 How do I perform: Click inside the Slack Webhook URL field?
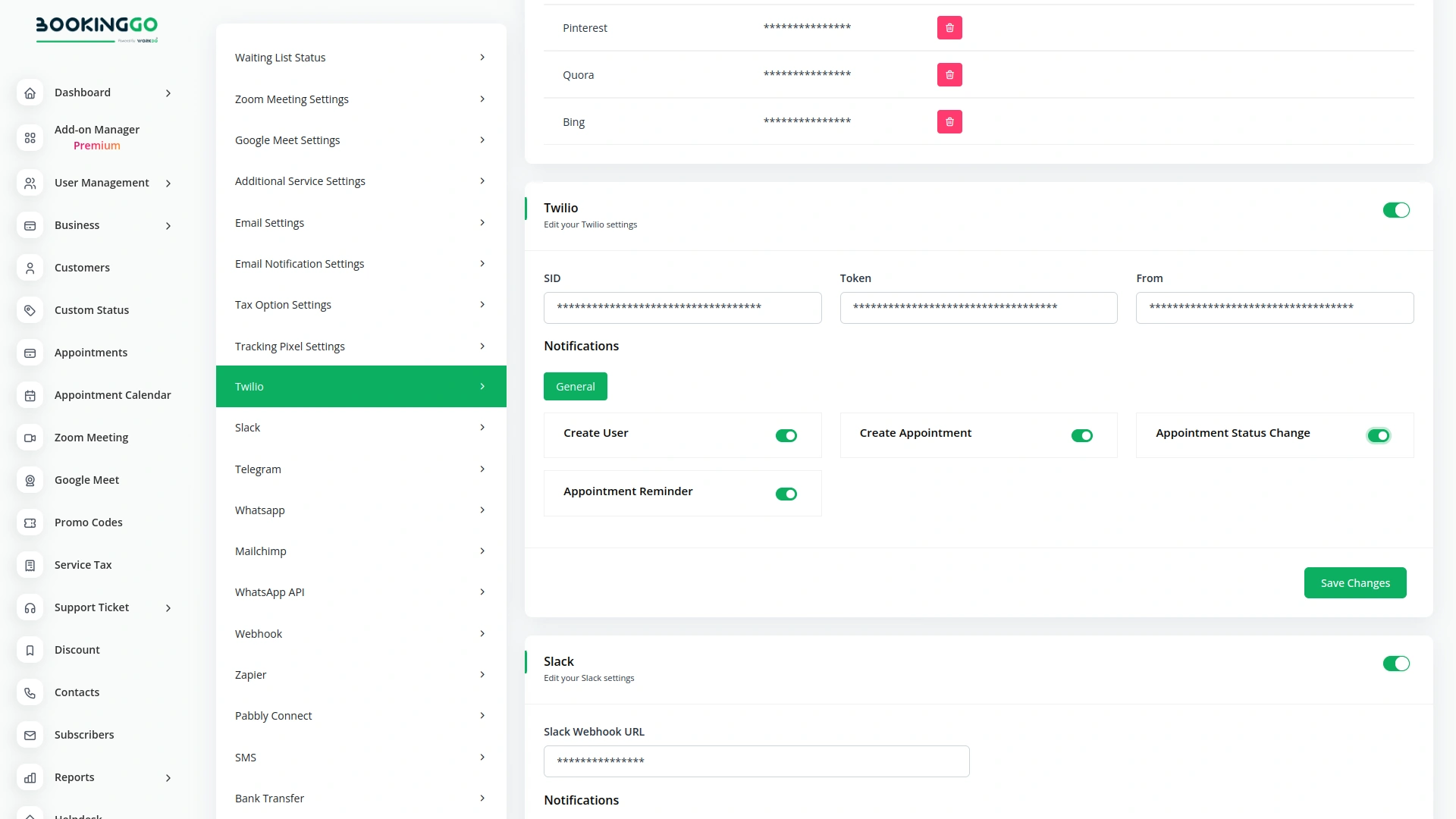[x=756, y=761]
